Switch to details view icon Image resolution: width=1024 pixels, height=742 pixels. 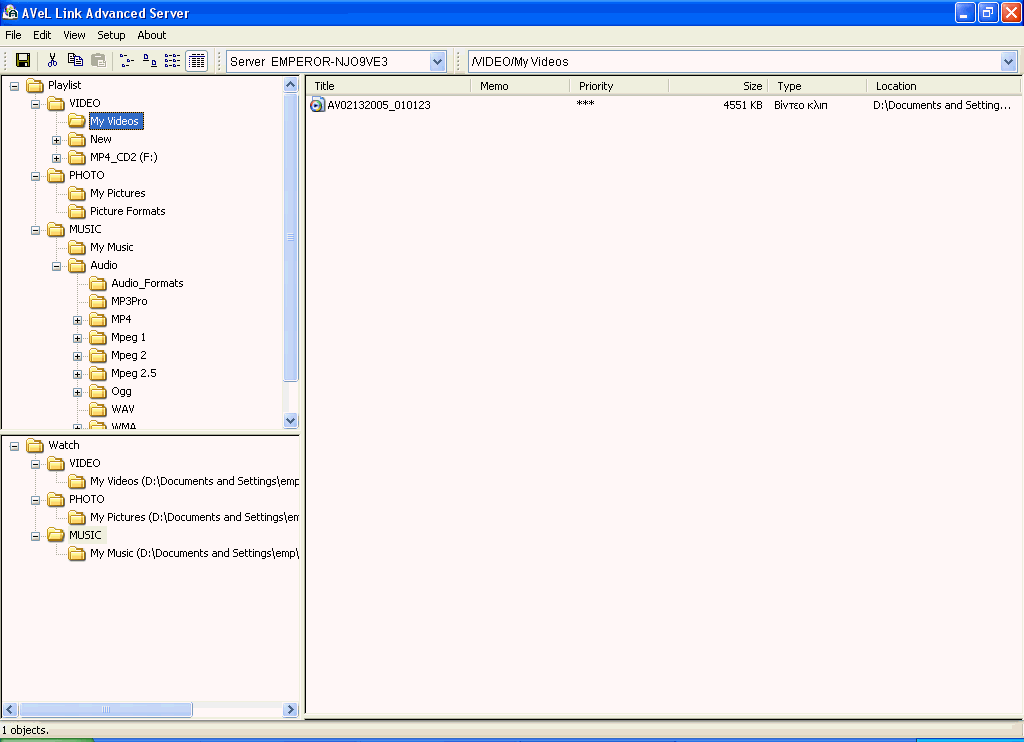tap(197, 61)
